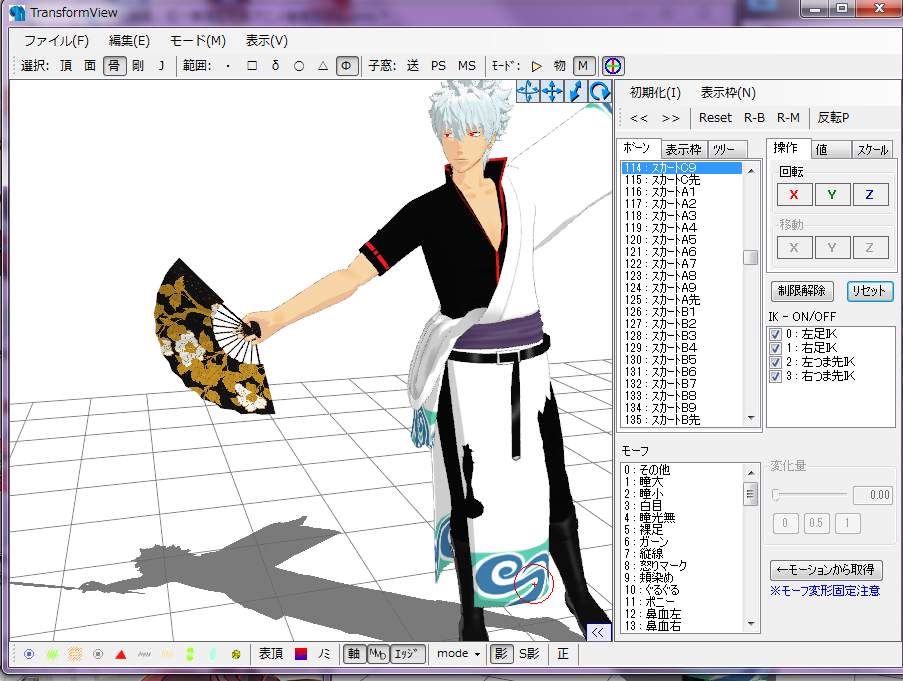
Task: Click the リセット button
Action: click(869, 291)
